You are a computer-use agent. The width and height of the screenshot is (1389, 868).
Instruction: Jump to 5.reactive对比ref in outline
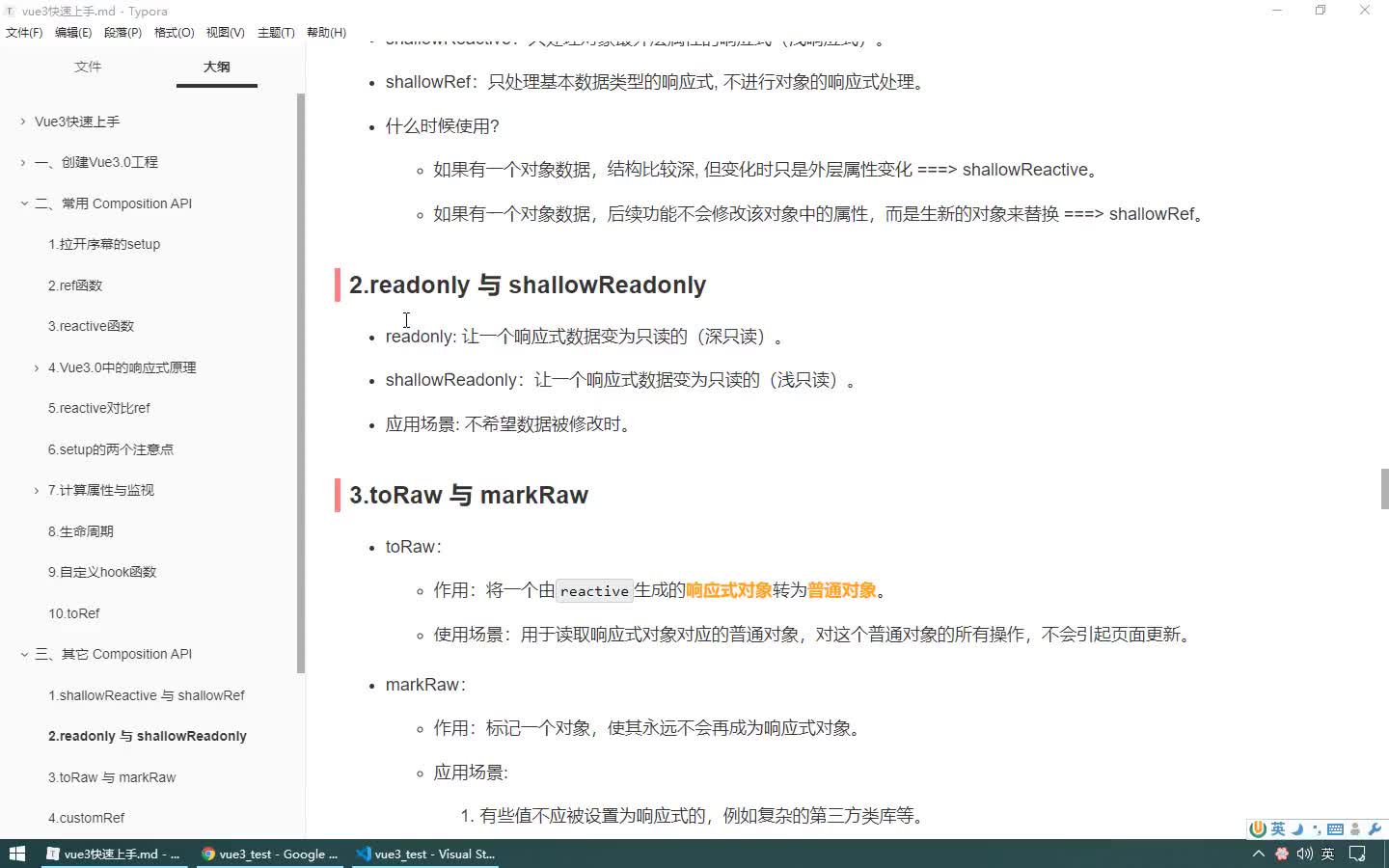click(99, 408)
